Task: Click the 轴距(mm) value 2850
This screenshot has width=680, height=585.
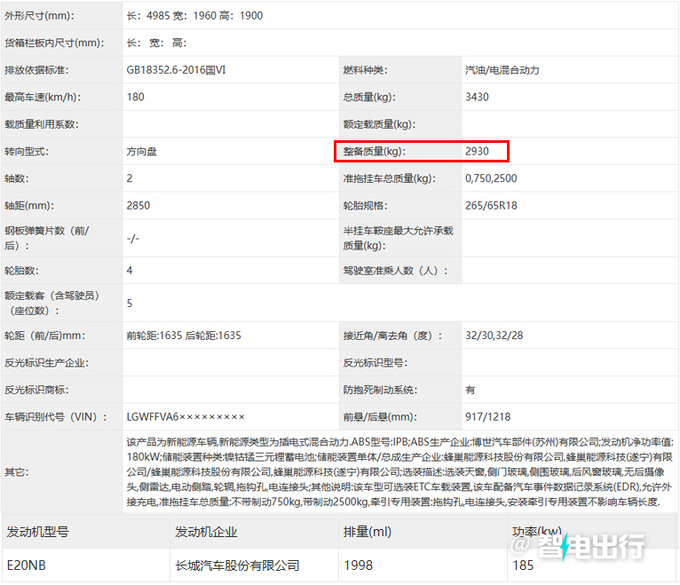Action: (x=140, y=205)
